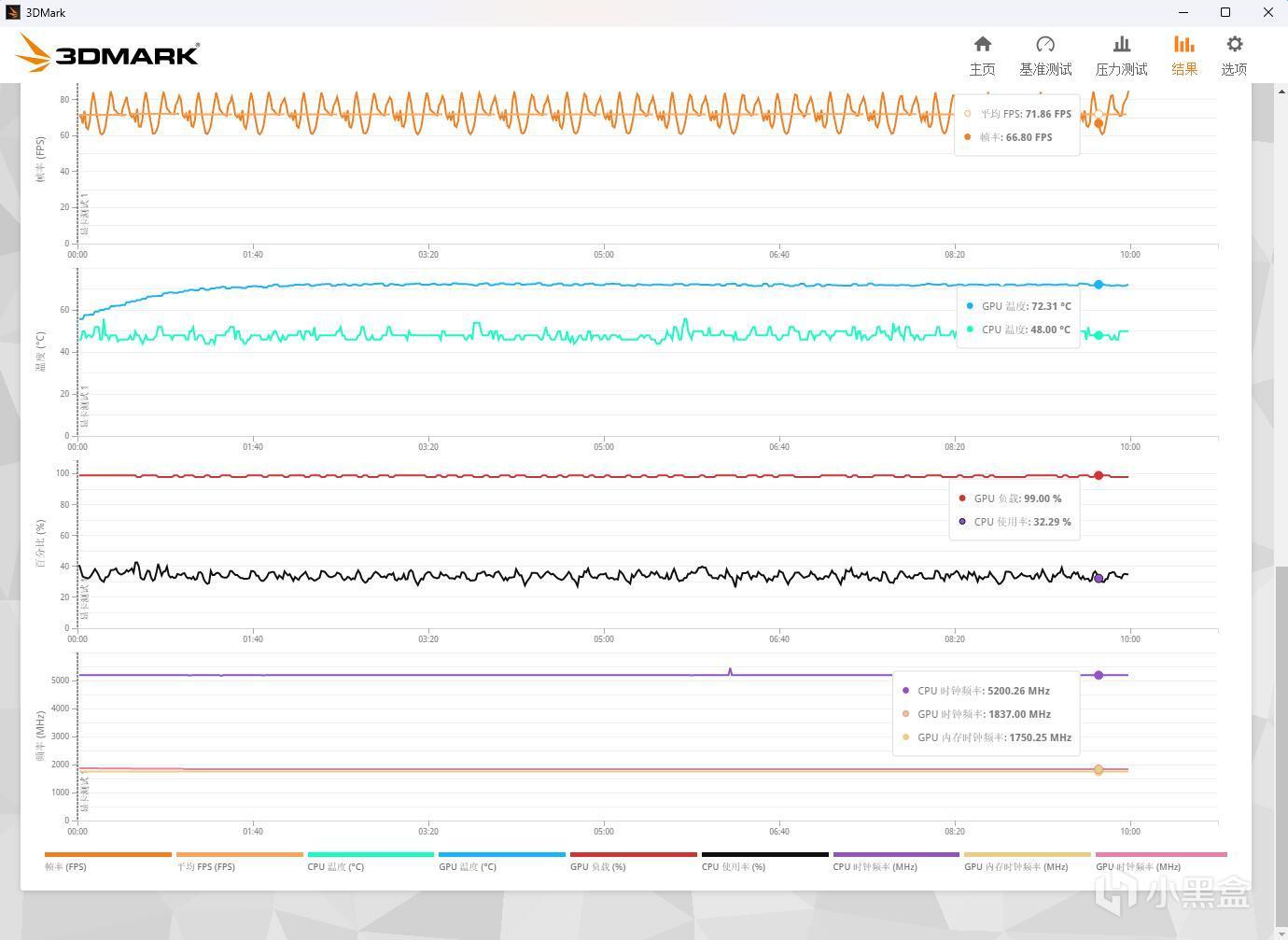Toggle the CPU 温度 (°C) legend series

coord(371,861)
